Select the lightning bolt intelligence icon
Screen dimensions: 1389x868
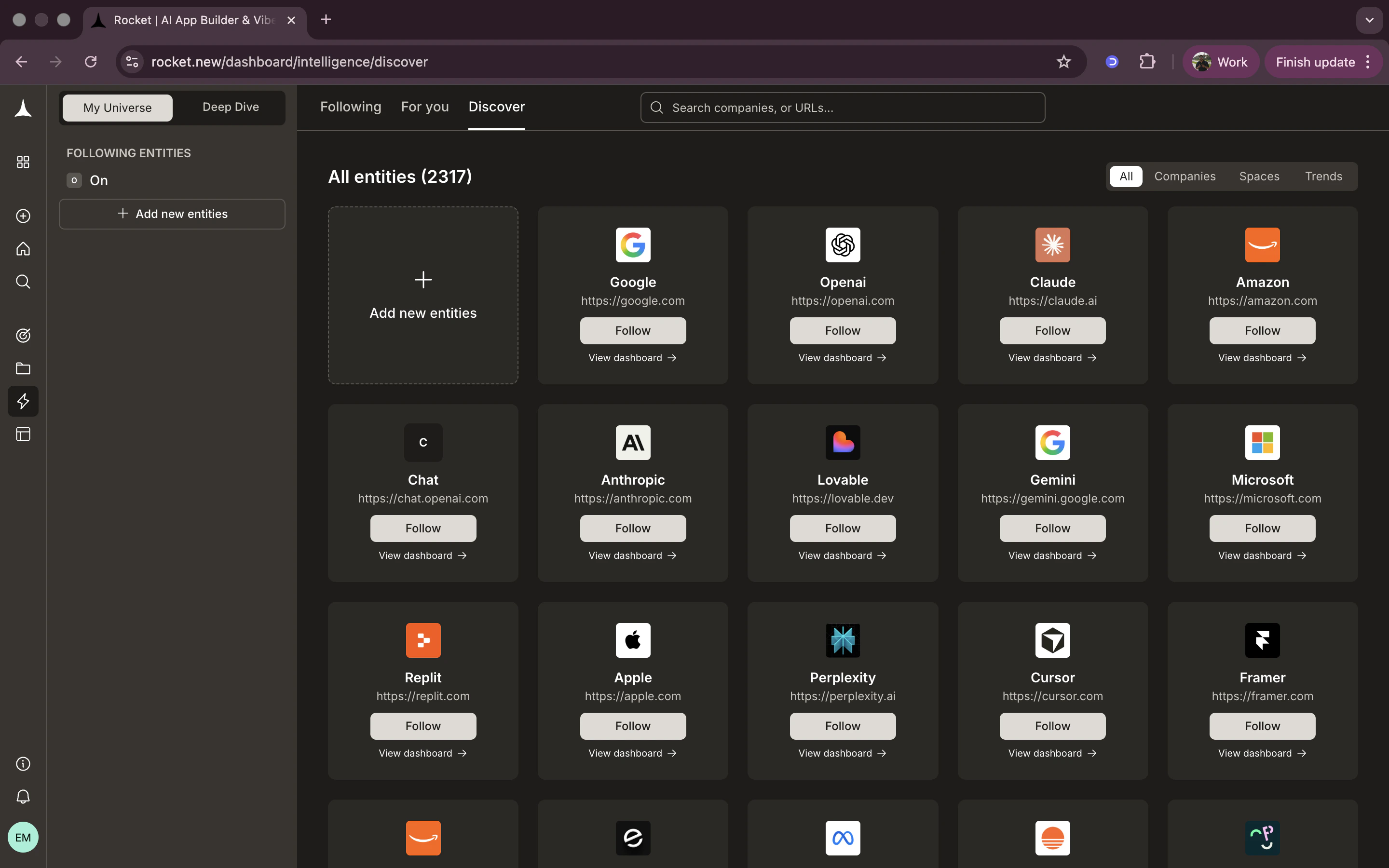[23, 401]
